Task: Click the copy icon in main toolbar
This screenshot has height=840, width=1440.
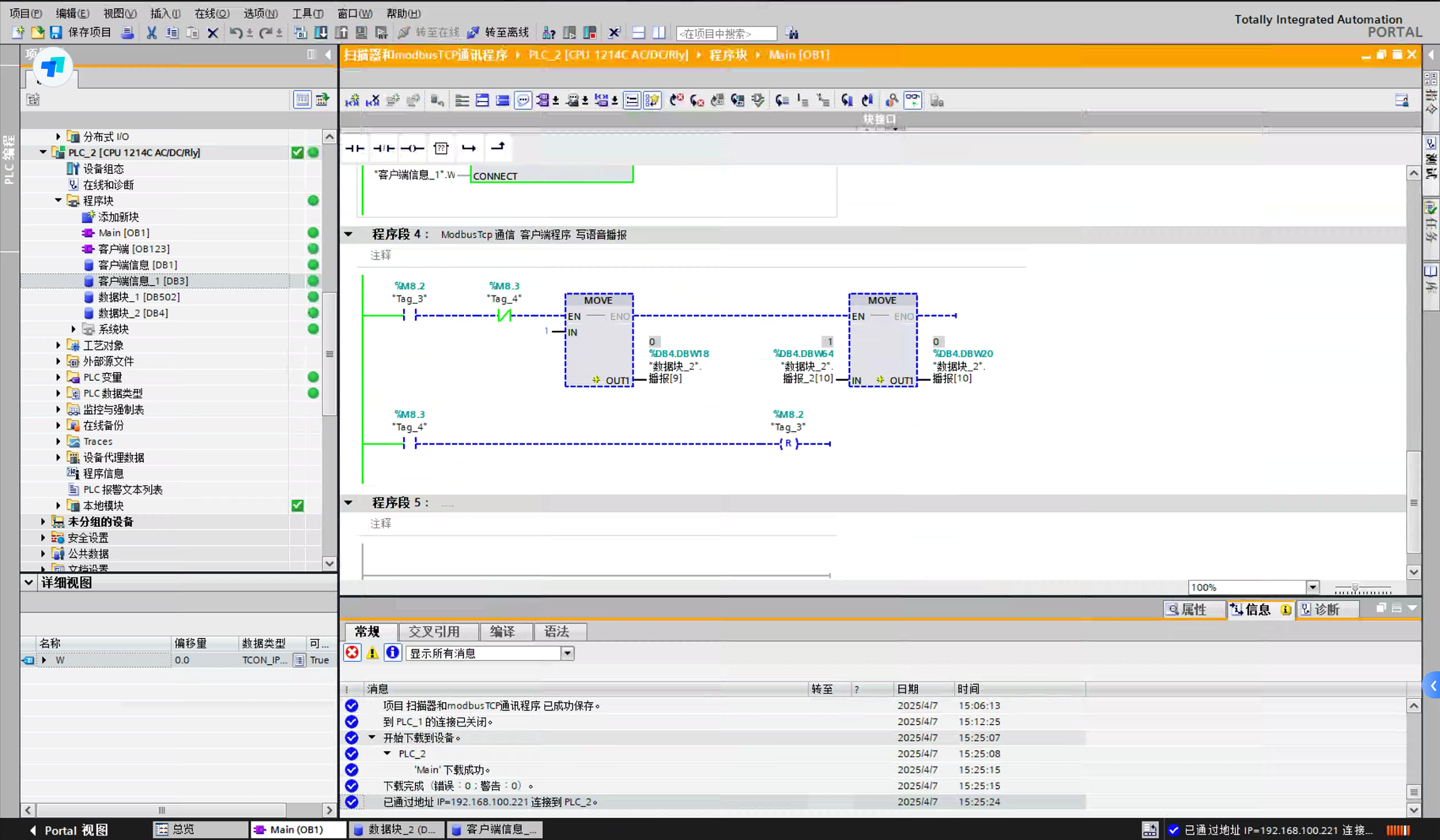Action: (172, 32)
